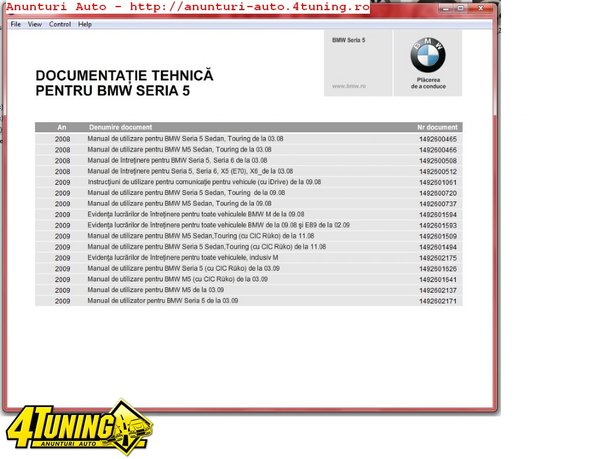This screenshot has width=610, height=459.
Task: Select document number 1492601593
Action: (x=438, y=226)
